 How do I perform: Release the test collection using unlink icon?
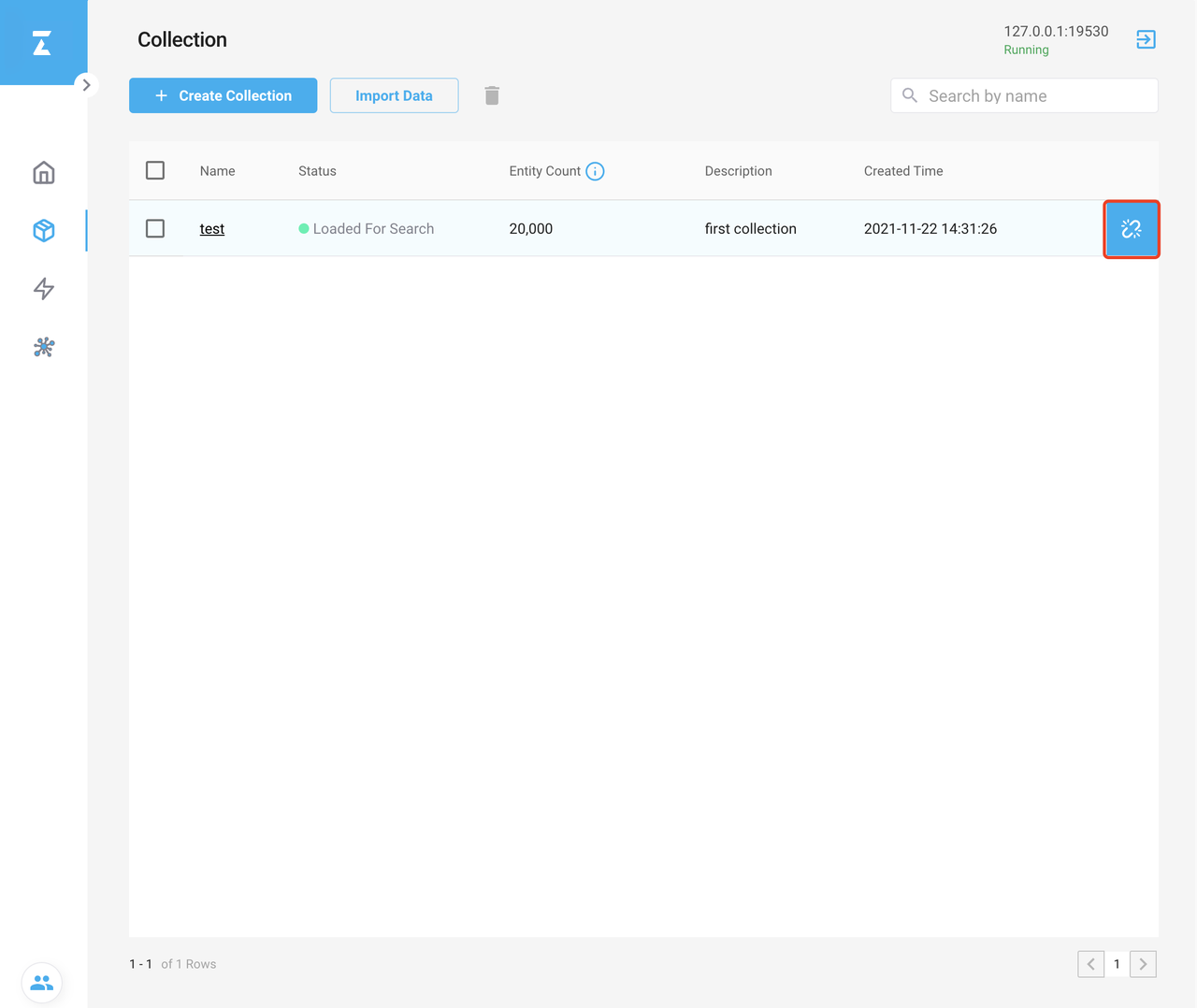coord(1131,229)
